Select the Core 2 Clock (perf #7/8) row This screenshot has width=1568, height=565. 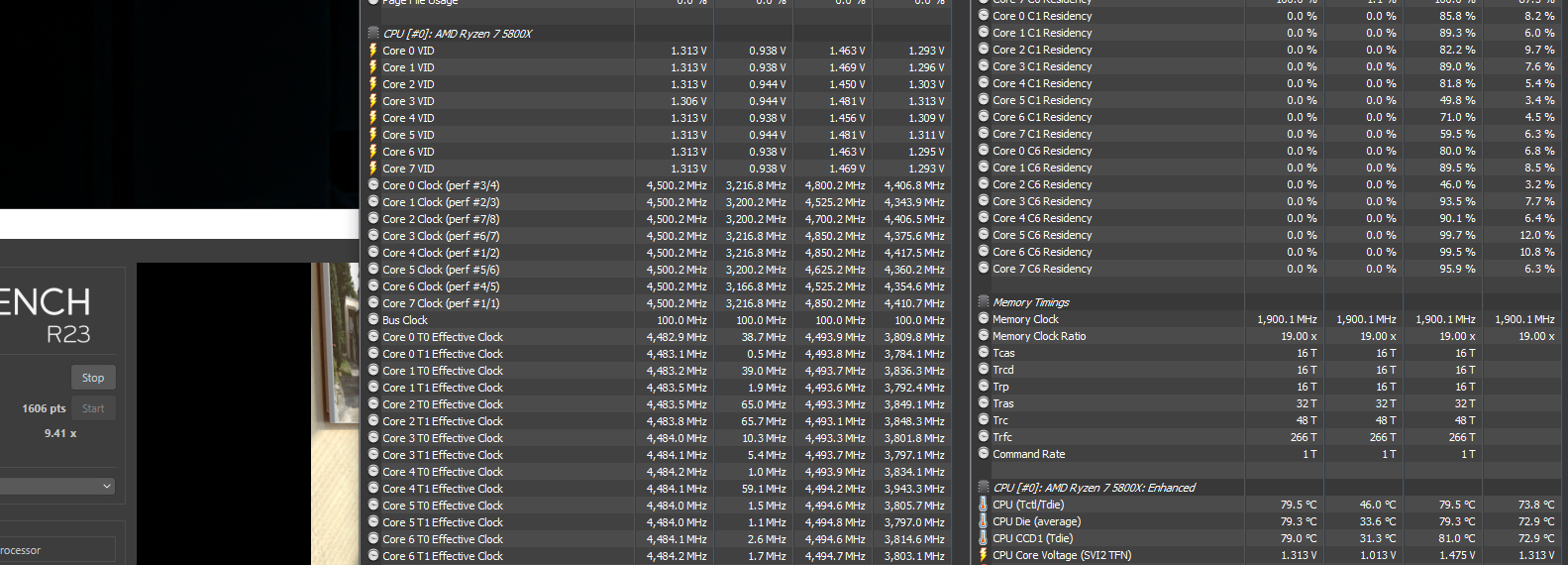click(x=657, y=219)
